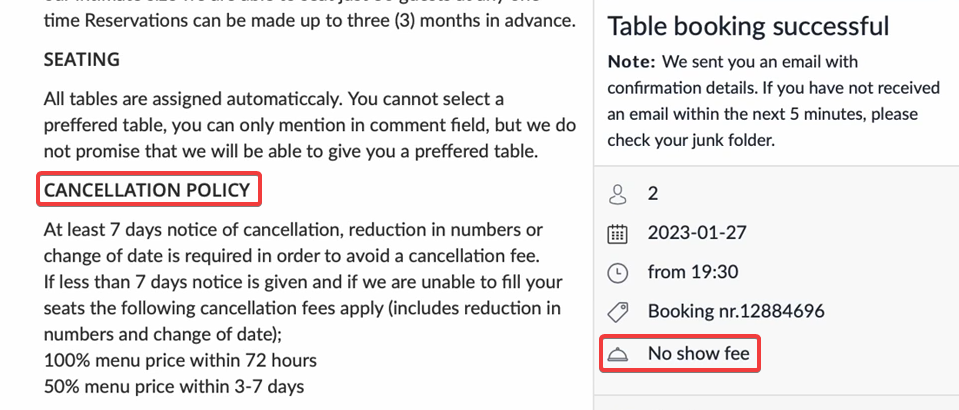Click the 100% menu price within 72 hours line
Screen dimensions: 959x410
coord(180,360)
